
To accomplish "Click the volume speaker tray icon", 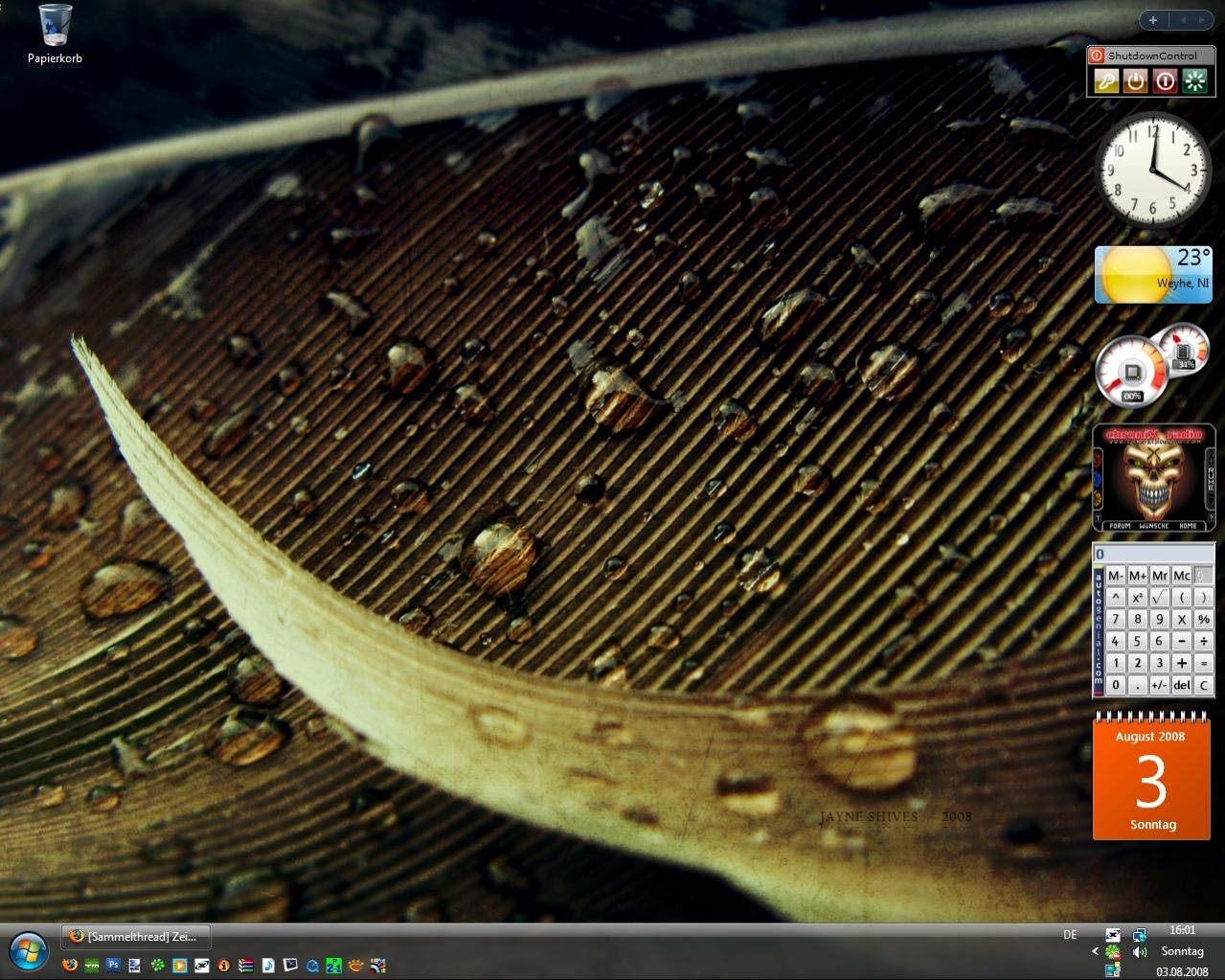I will (1140, 952).
